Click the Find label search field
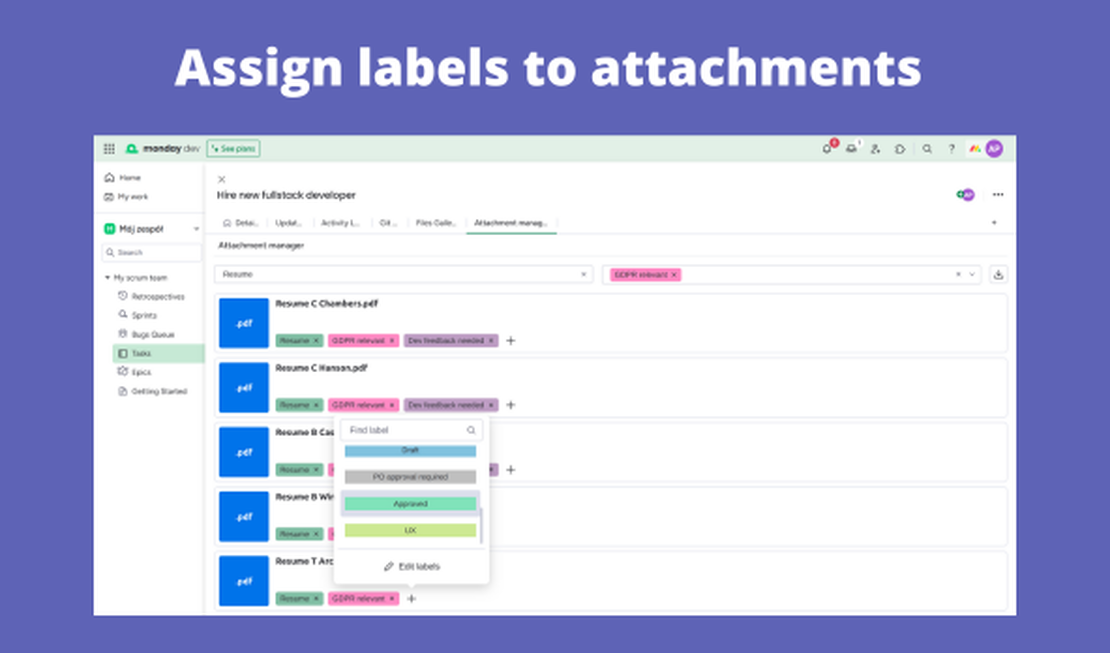 click(x=405, y=430)
